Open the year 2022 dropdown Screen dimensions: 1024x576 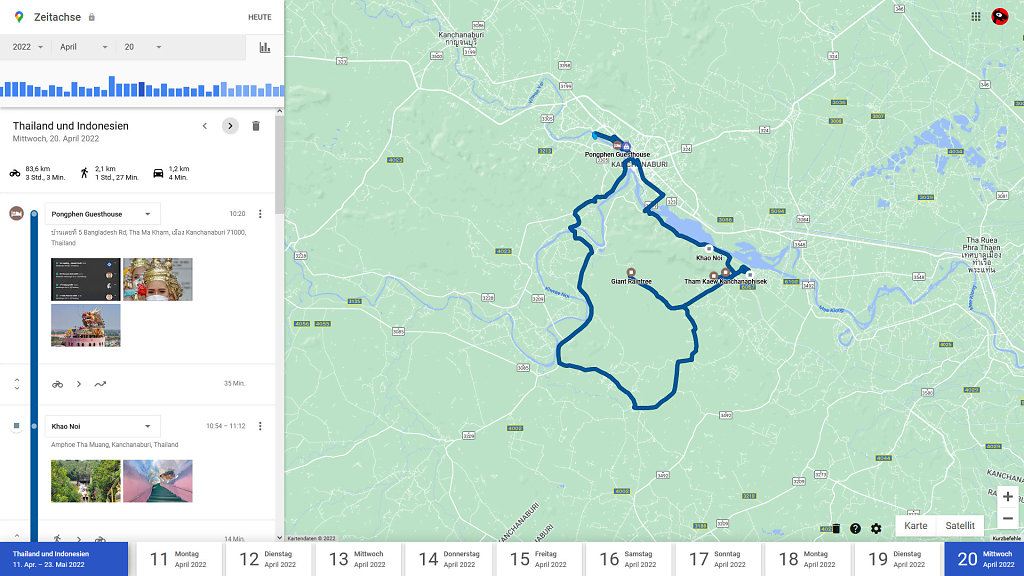point(27,47)
